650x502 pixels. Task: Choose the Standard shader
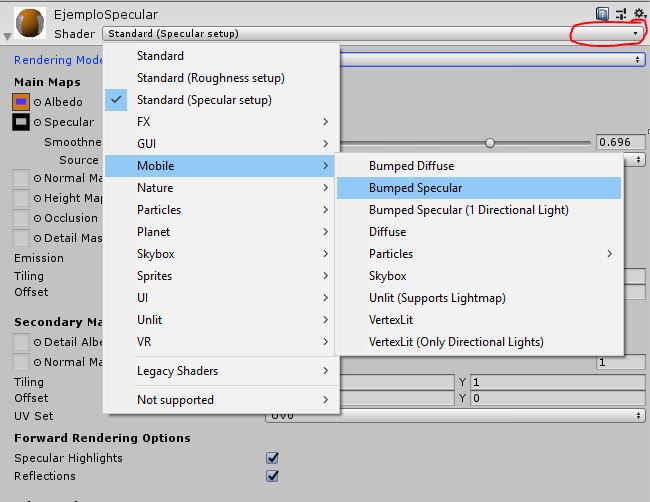[x=222, y=56]
